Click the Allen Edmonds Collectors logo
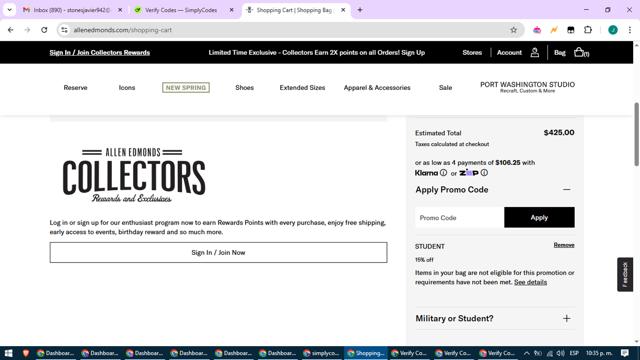Screen dimensions: 640x360 point(134,175)
